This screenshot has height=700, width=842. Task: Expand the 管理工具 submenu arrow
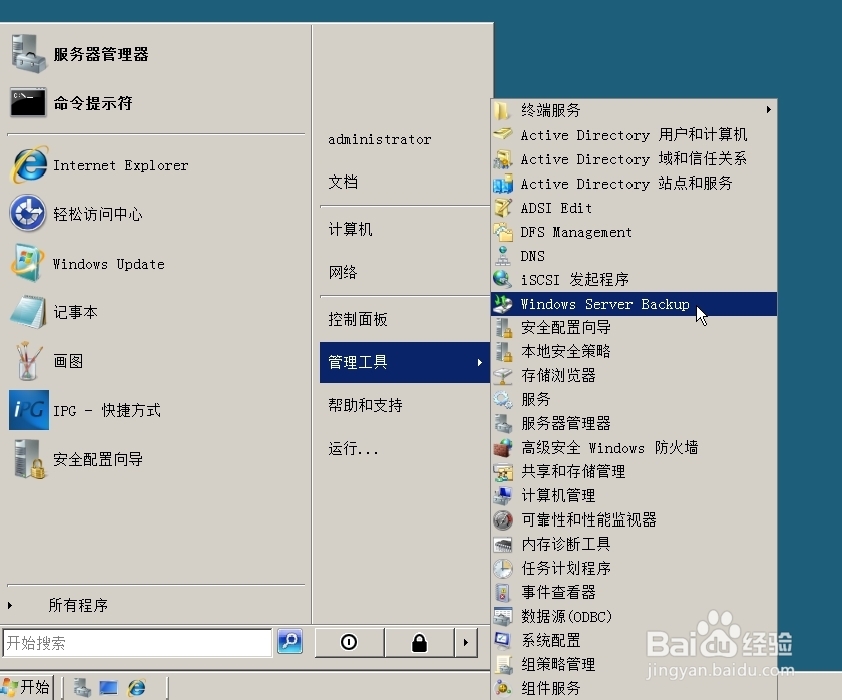(480, 362)
